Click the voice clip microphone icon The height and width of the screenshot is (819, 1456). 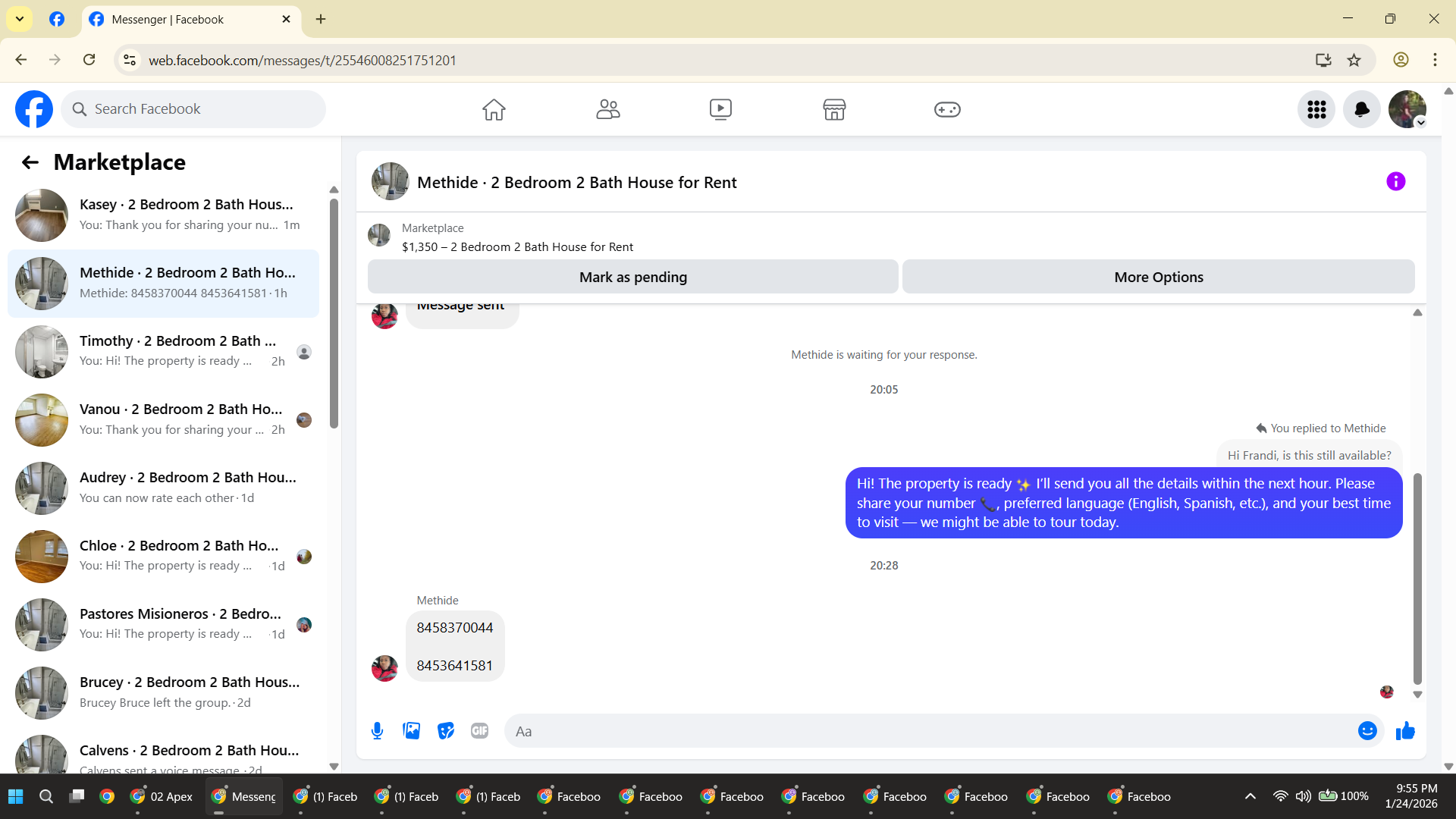[x=377, y=731]
